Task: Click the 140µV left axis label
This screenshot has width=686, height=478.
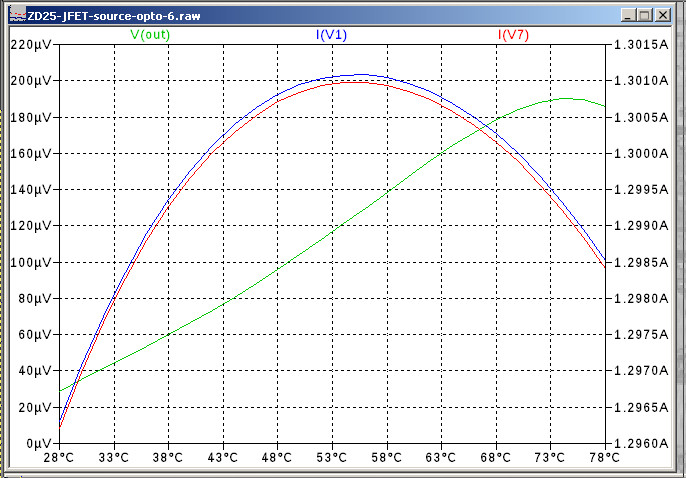Action: tap(31, 189)
